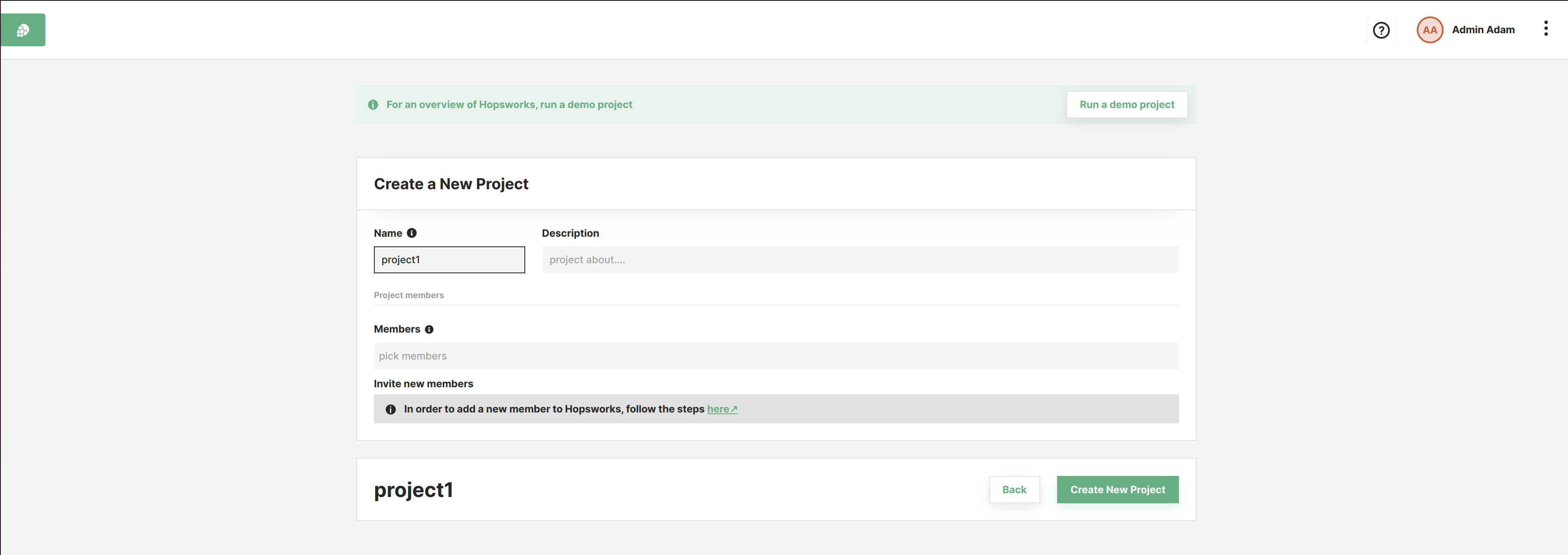The width and height of the screenshot is (1568, 555).
Task: Run a demo project
Action: [x=1127, y=104]
